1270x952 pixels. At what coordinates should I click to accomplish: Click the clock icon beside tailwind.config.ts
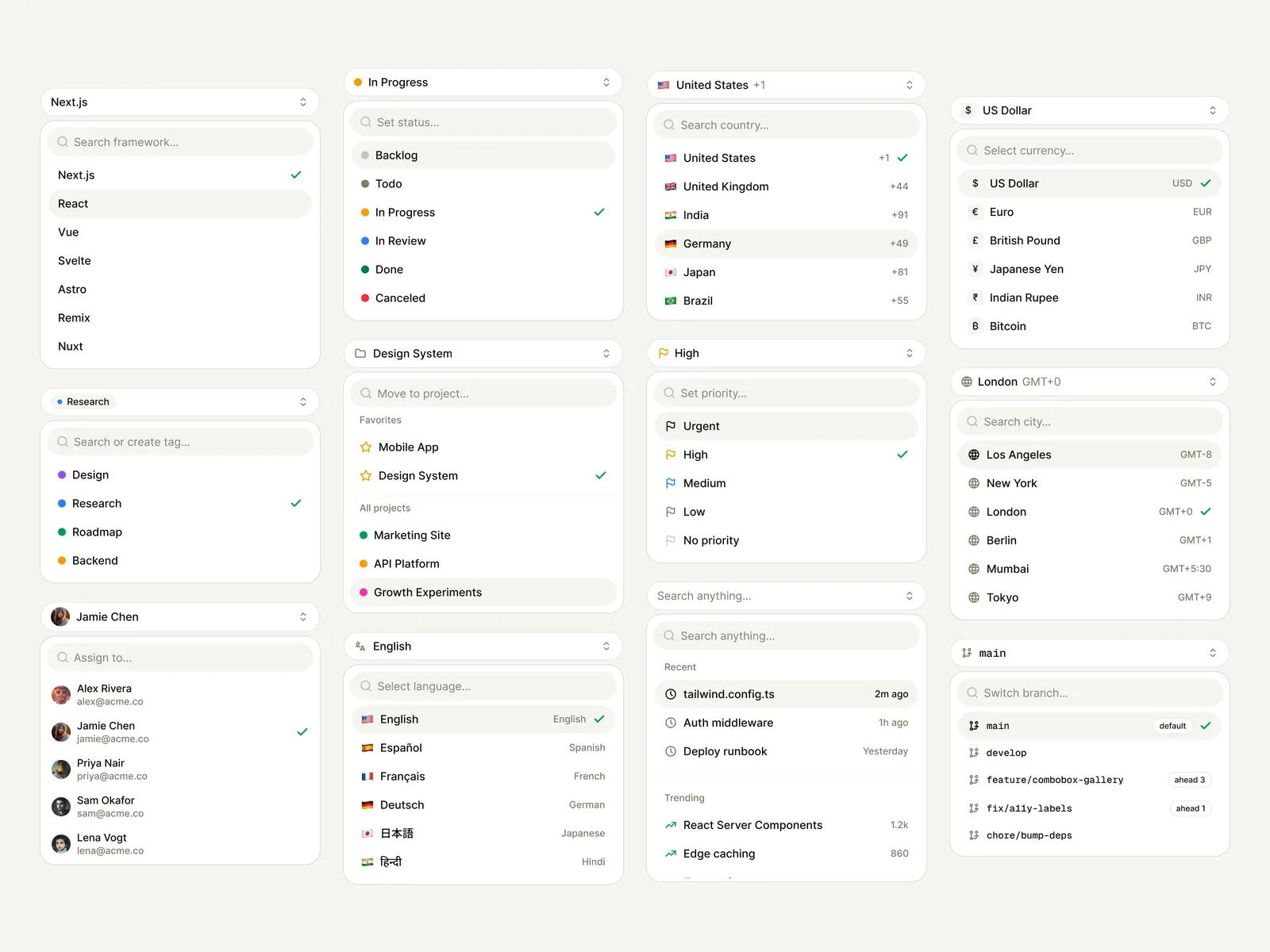click(x=671, y=694)
